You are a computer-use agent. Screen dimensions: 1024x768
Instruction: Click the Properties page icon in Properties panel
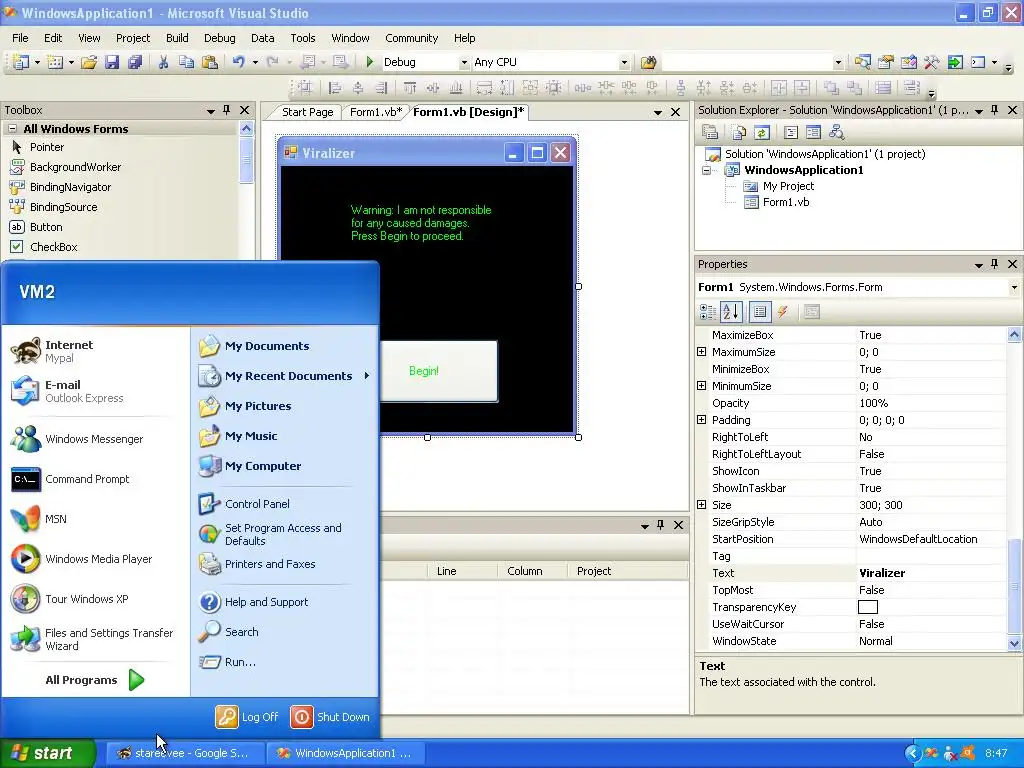tap(760, 312)
